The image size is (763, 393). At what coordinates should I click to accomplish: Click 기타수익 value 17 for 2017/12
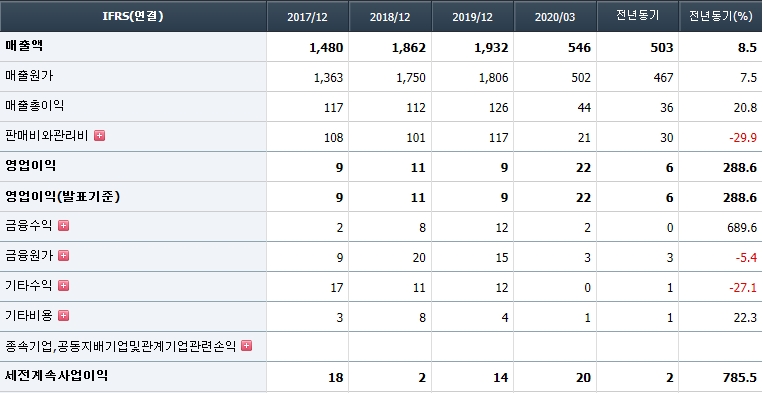(336, 288)
